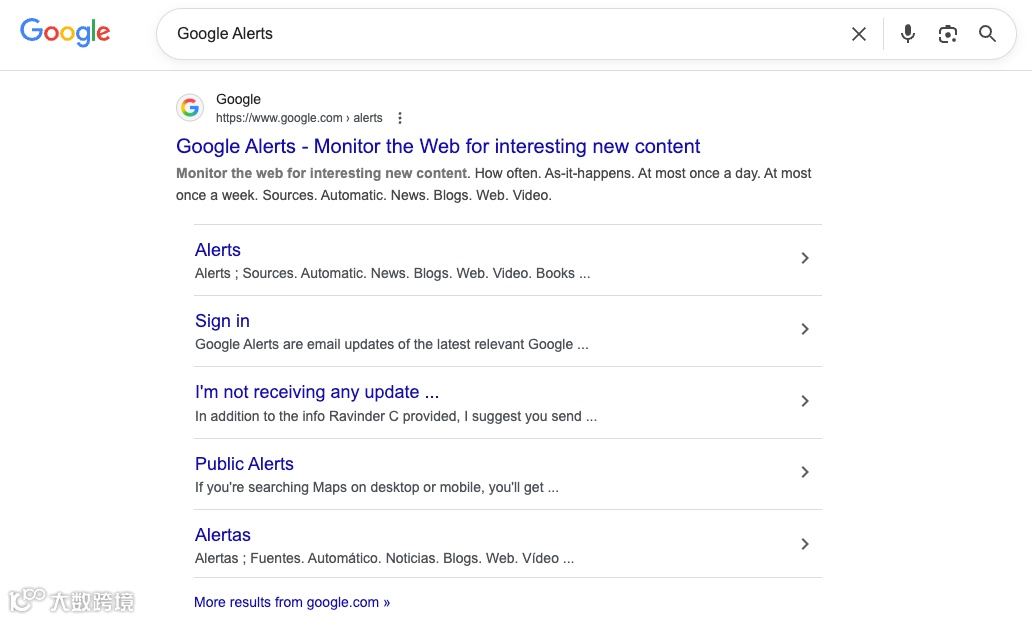Start voice search with the microphone icon
This screenshot has width=1032, height=620.
click(908, 34)
